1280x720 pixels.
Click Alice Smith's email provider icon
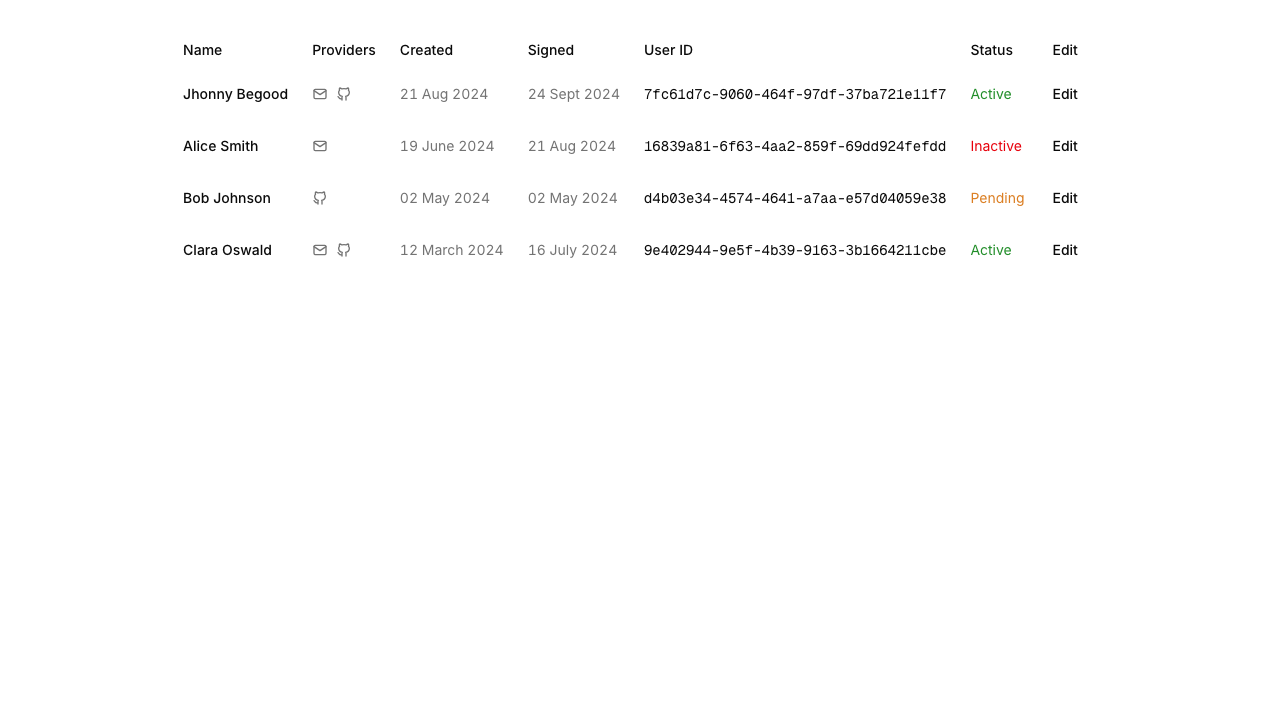(320, 146)
